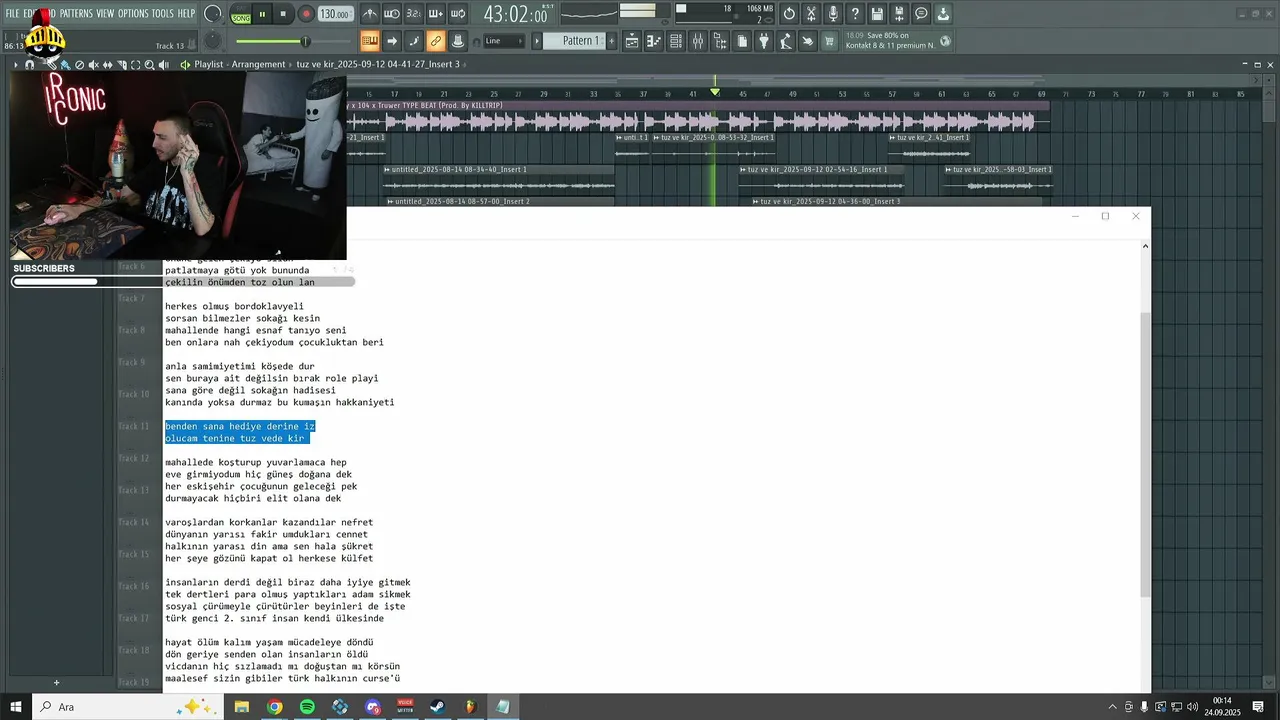Toggle typing keyboard to piano icon
Viewport: 1280px width, 720px height.
coord(370,41)
